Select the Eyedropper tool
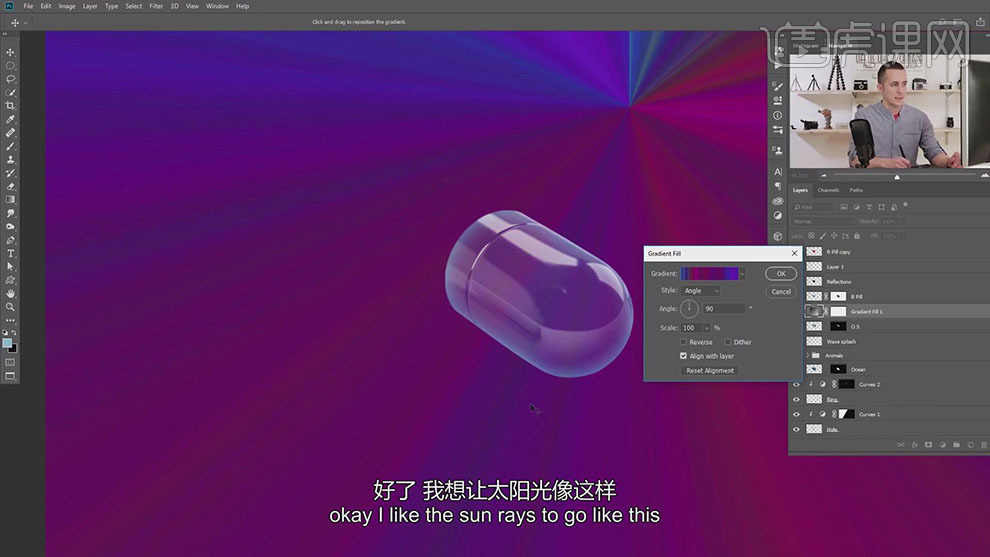Viewport: 990px width, 557px height. [10, 119]
